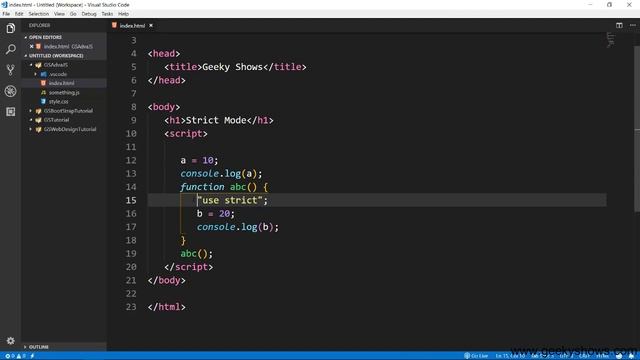Open the Manage gear icon
Viewport: 640px width, 360px height.
point(11,340)
